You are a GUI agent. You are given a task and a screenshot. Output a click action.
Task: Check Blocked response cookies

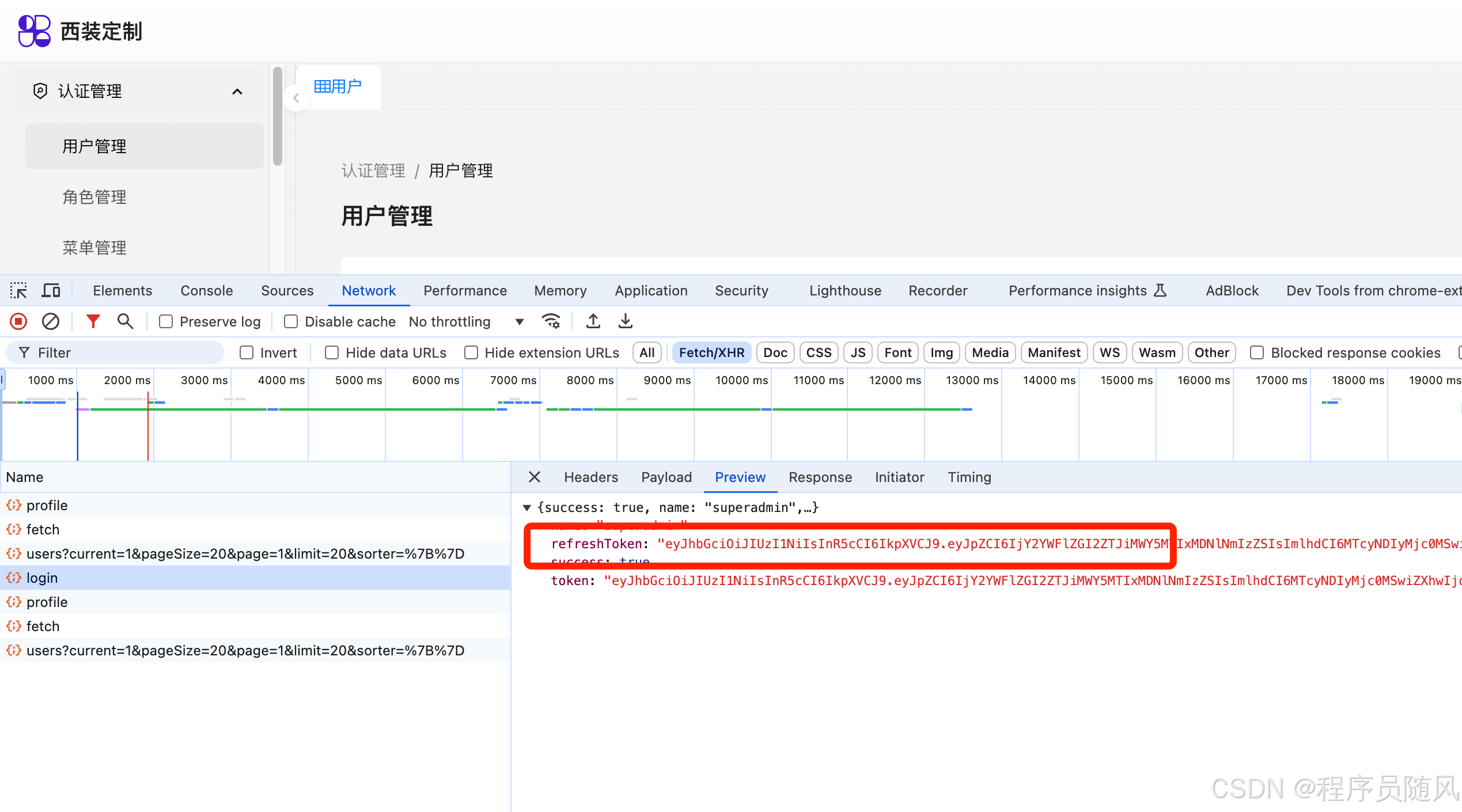click(x=1257, y=352)
